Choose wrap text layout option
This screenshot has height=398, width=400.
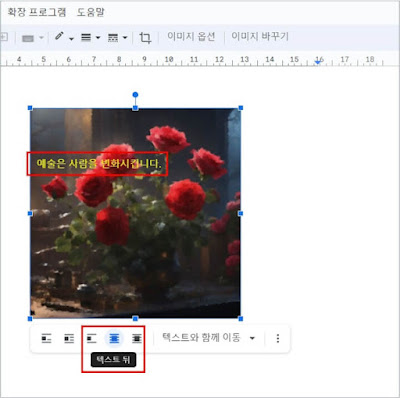pos(69,339)
